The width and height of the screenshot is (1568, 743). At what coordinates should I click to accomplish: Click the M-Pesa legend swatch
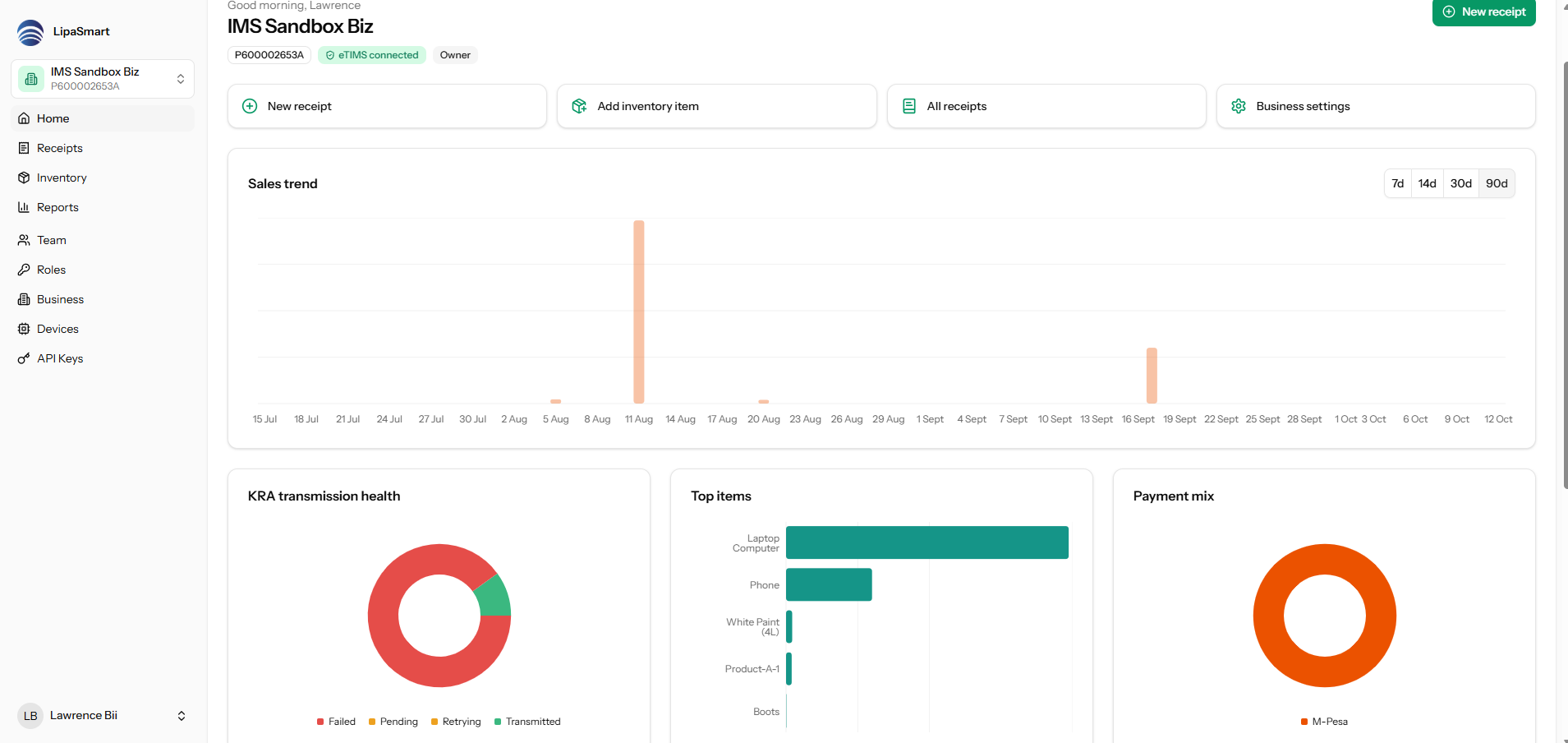tap(1304, 722)
